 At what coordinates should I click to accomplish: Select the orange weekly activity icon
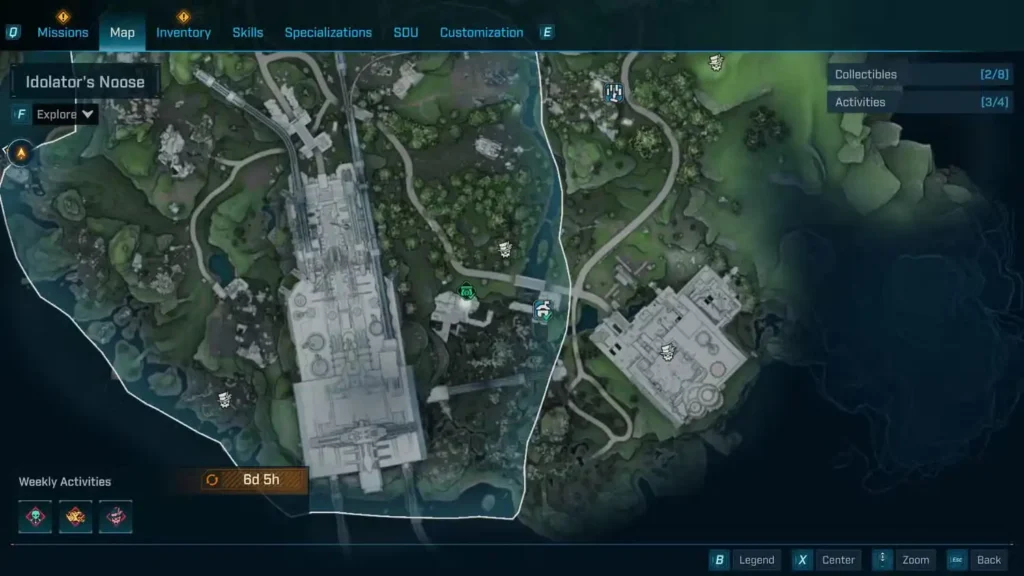pos(76,517)
